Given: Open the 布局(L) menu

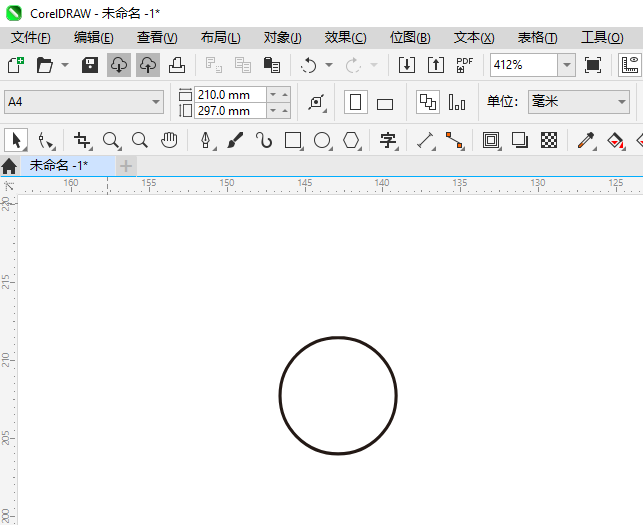Looking at the screenshot, I should 221,38.
